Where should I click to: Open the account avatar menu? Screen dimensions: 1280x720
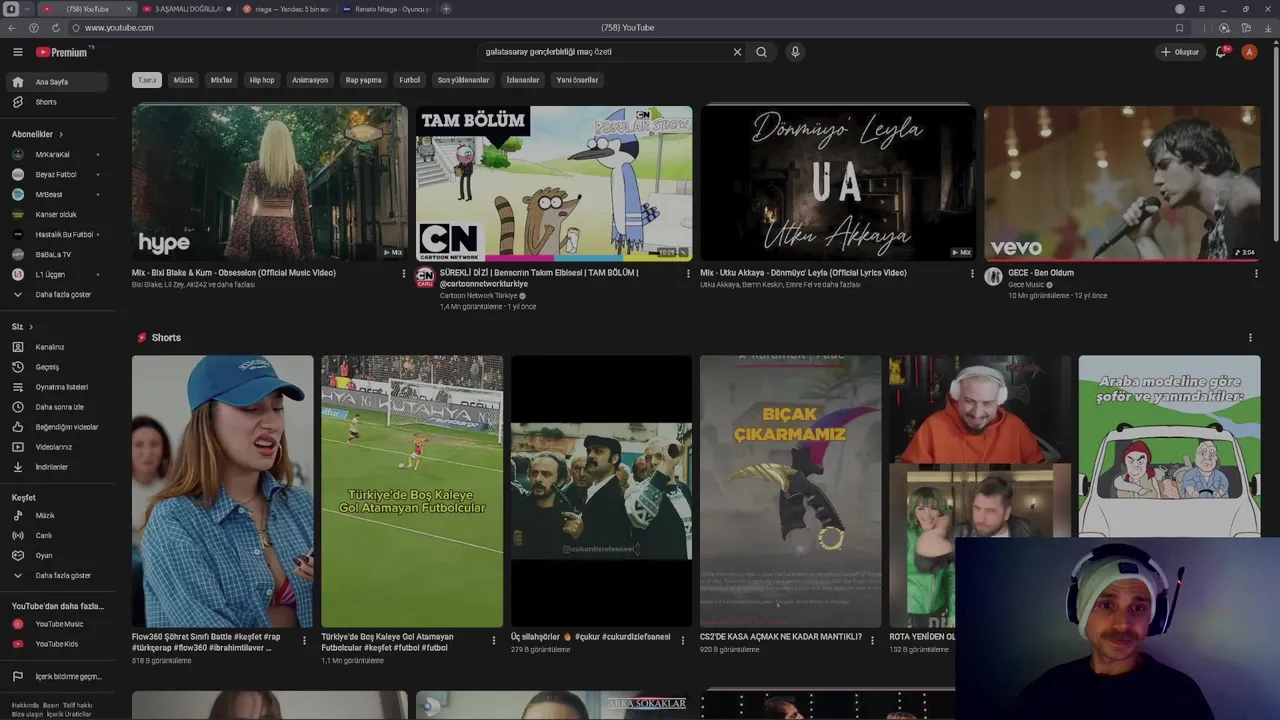[x=1249, y=52]
